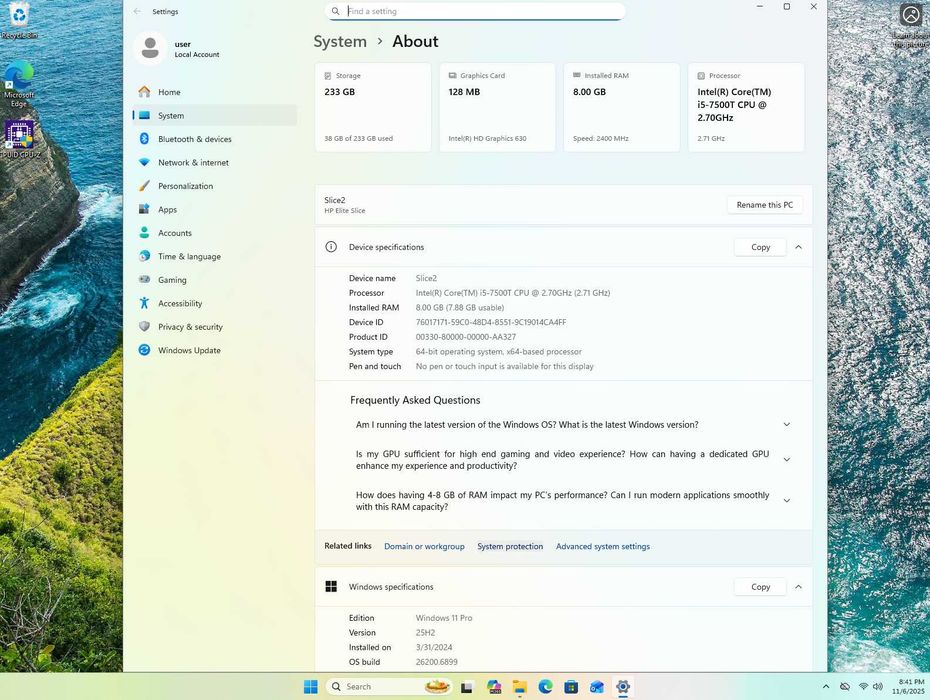Screen dimensions: 930x700
Task: Open Advanced system settings link
Action: (603, 546)
